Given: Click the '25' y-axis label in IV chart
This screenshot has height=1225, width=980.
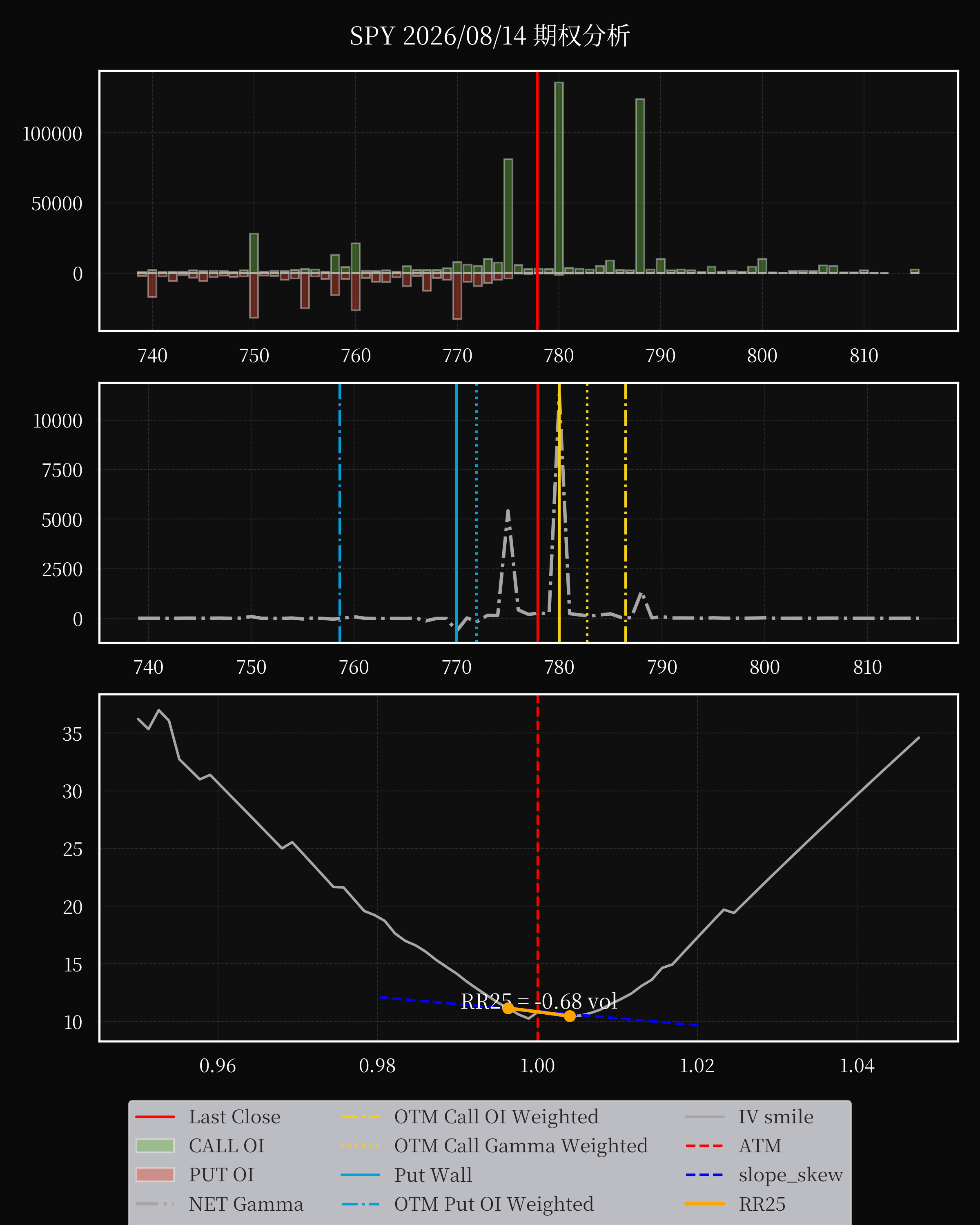Looking at the screenshot, I should (72, 849).
